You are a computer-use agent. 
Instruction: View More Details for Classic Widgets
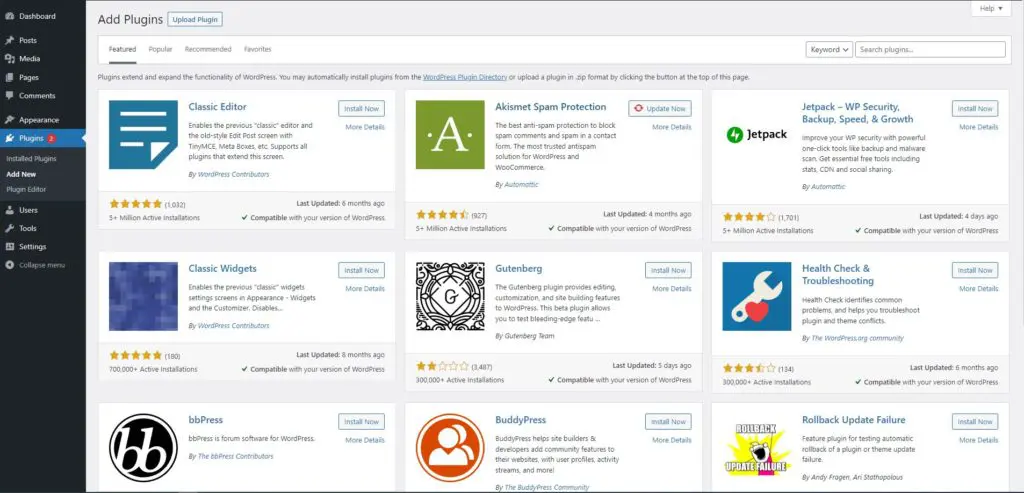click(x=365, y=289)
